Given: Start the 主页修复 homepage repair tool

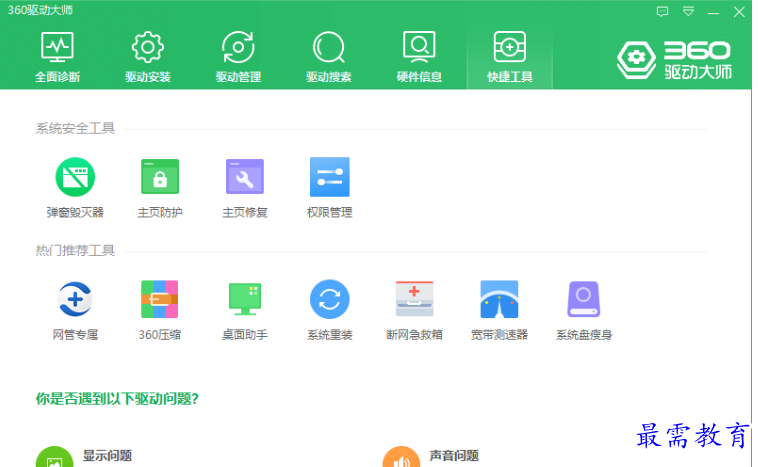Looking at the screenshot, I should click(245, 188).
